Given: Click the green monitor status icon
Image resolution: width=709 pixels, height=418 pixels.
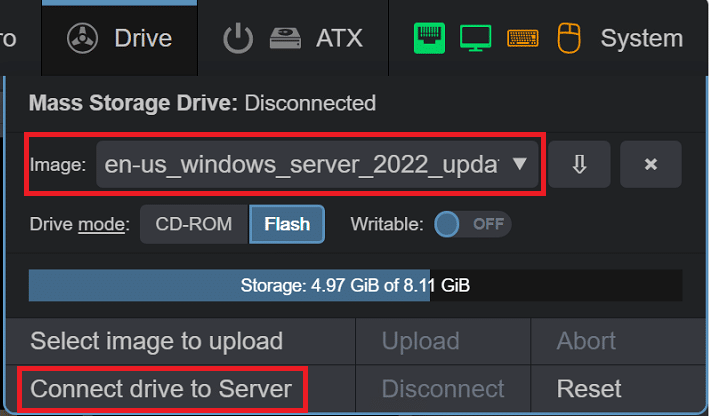Looking at the screenshot, I should point(475,38).
